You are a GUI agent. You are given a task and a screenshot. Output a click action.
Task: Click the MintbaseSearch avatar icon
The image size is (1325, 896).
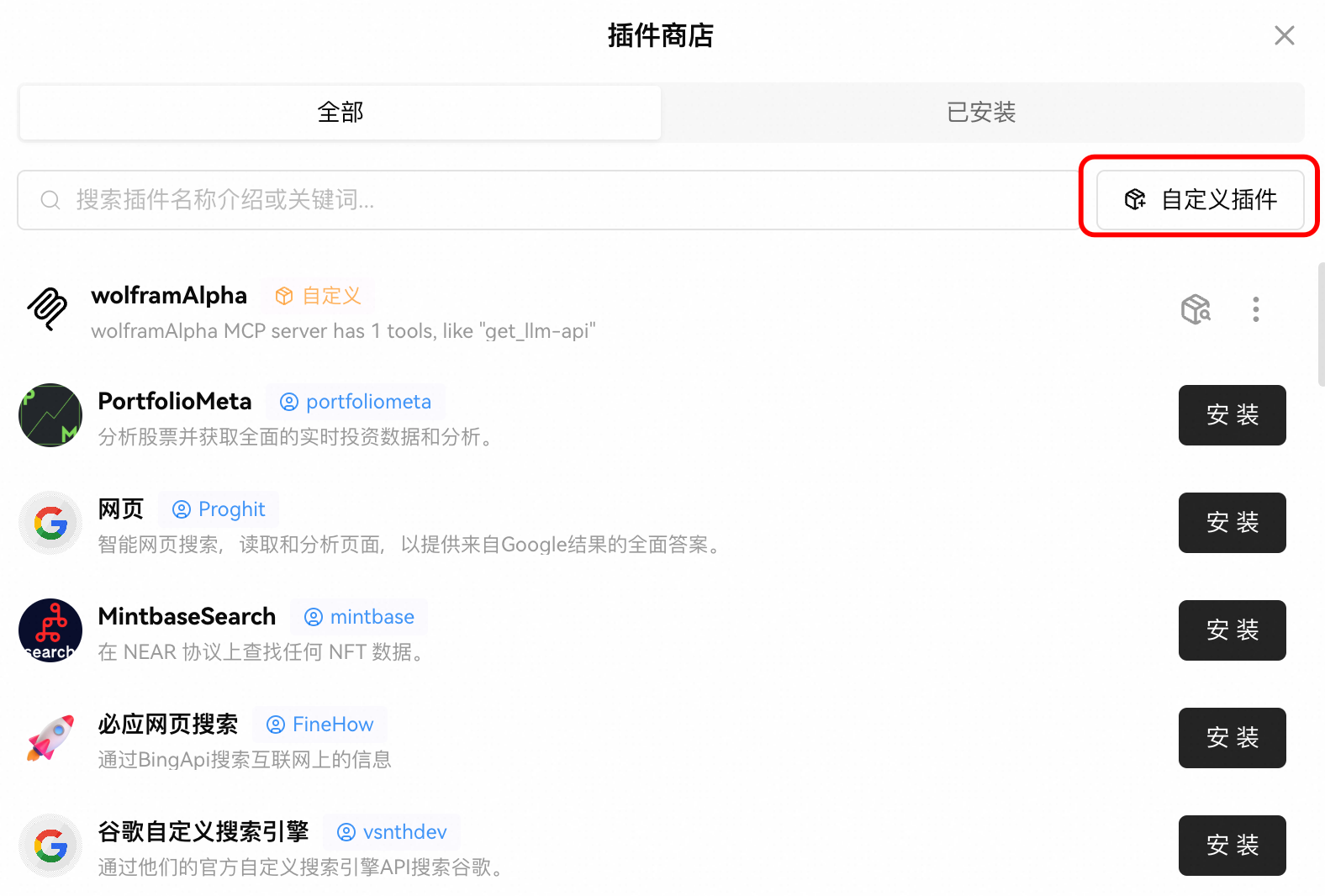click(x=50, y=630)
